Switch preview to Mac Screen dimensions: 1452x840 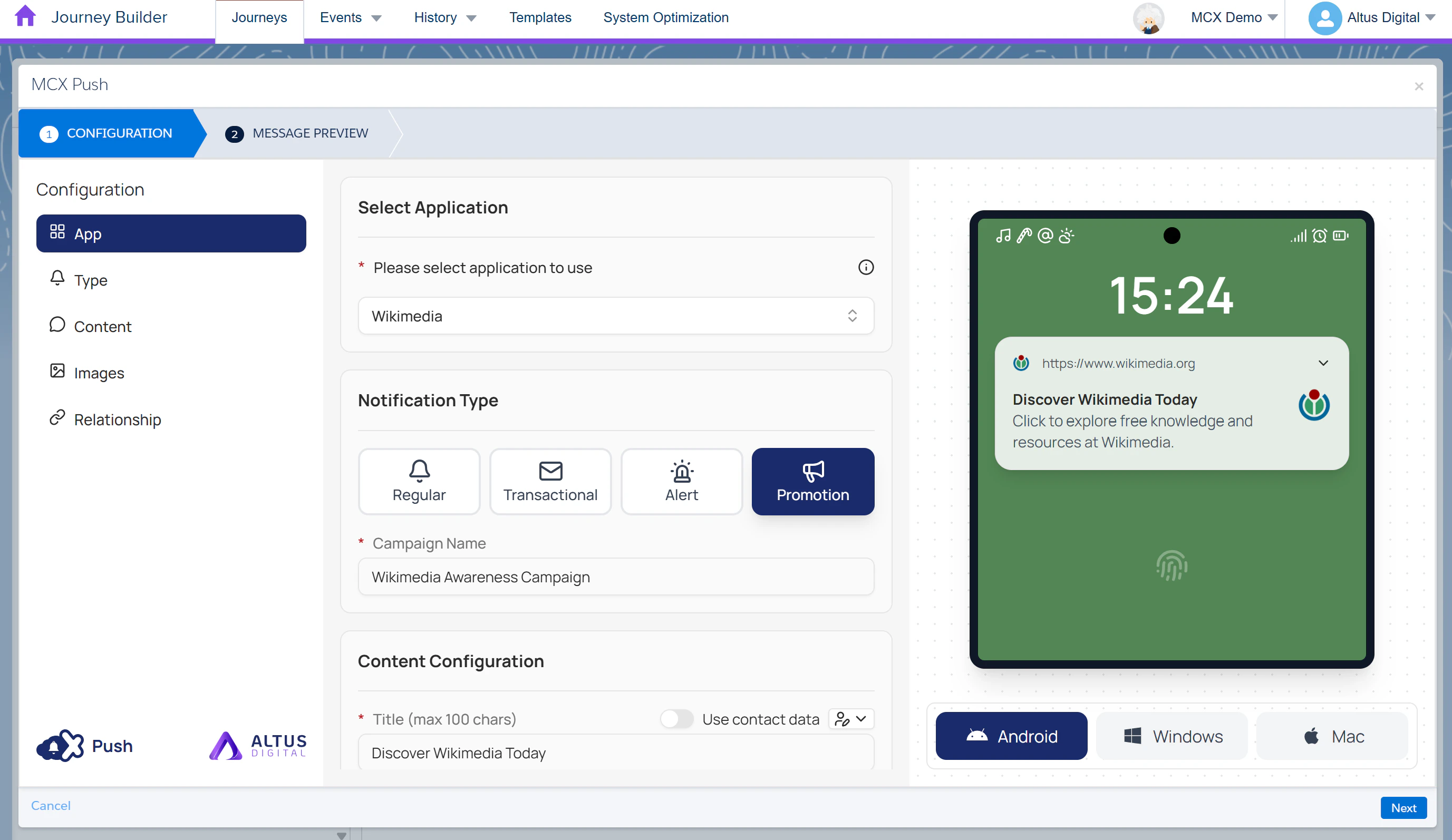click(x=1332, y=736)
